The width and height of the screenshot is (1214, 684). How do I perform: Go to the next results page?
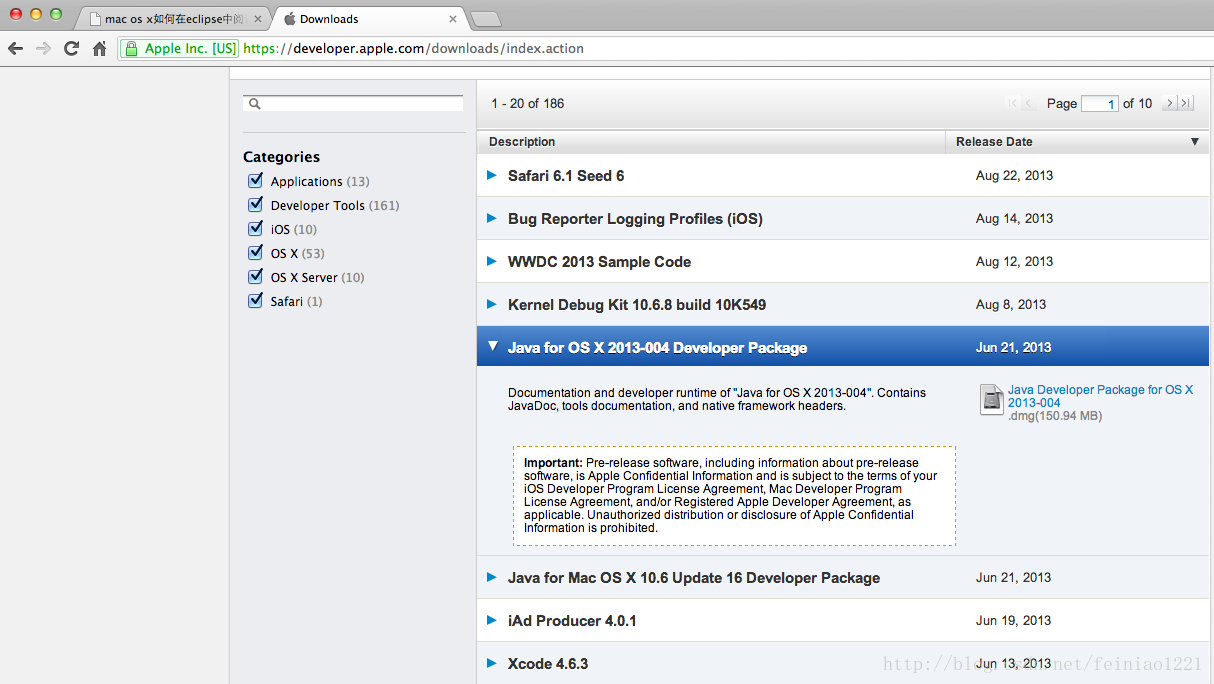click(x=1169, y=103)
